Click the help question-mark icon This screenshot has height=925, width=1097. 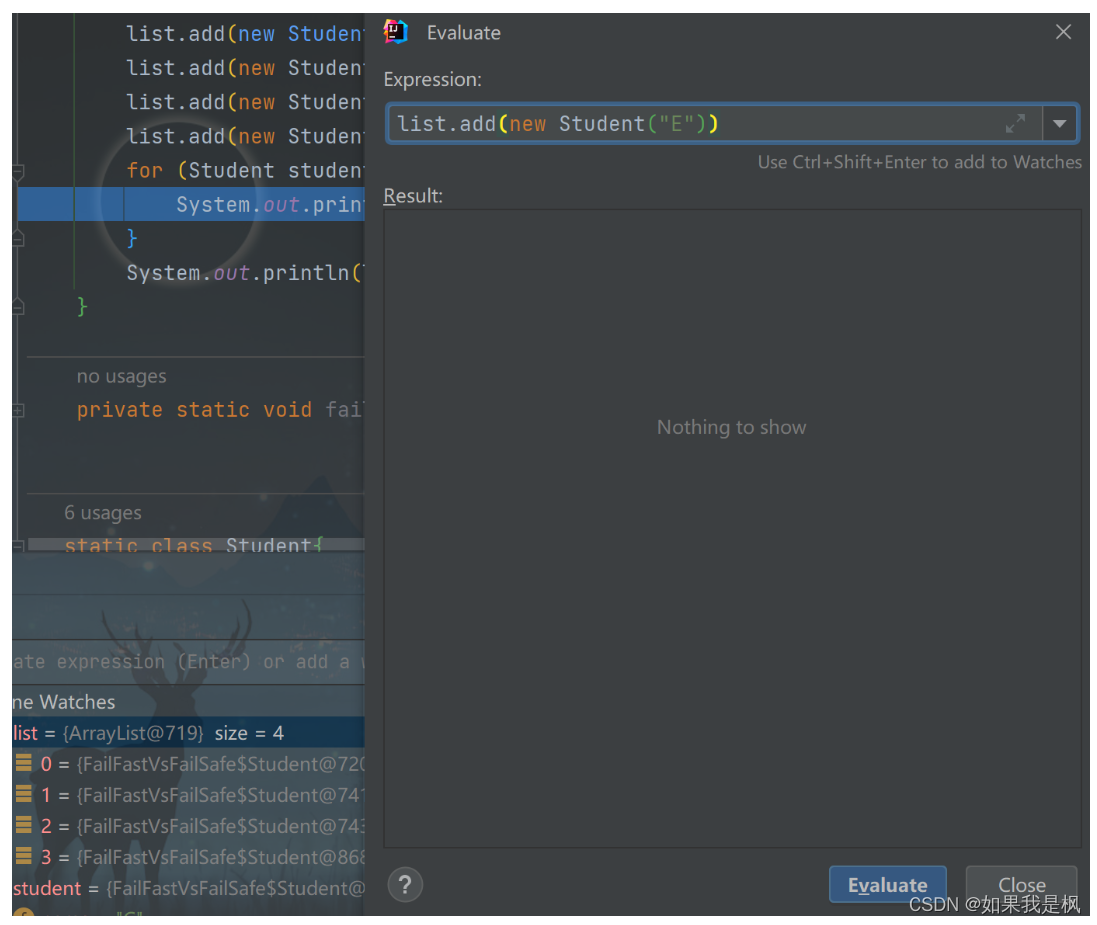[405, 884]
